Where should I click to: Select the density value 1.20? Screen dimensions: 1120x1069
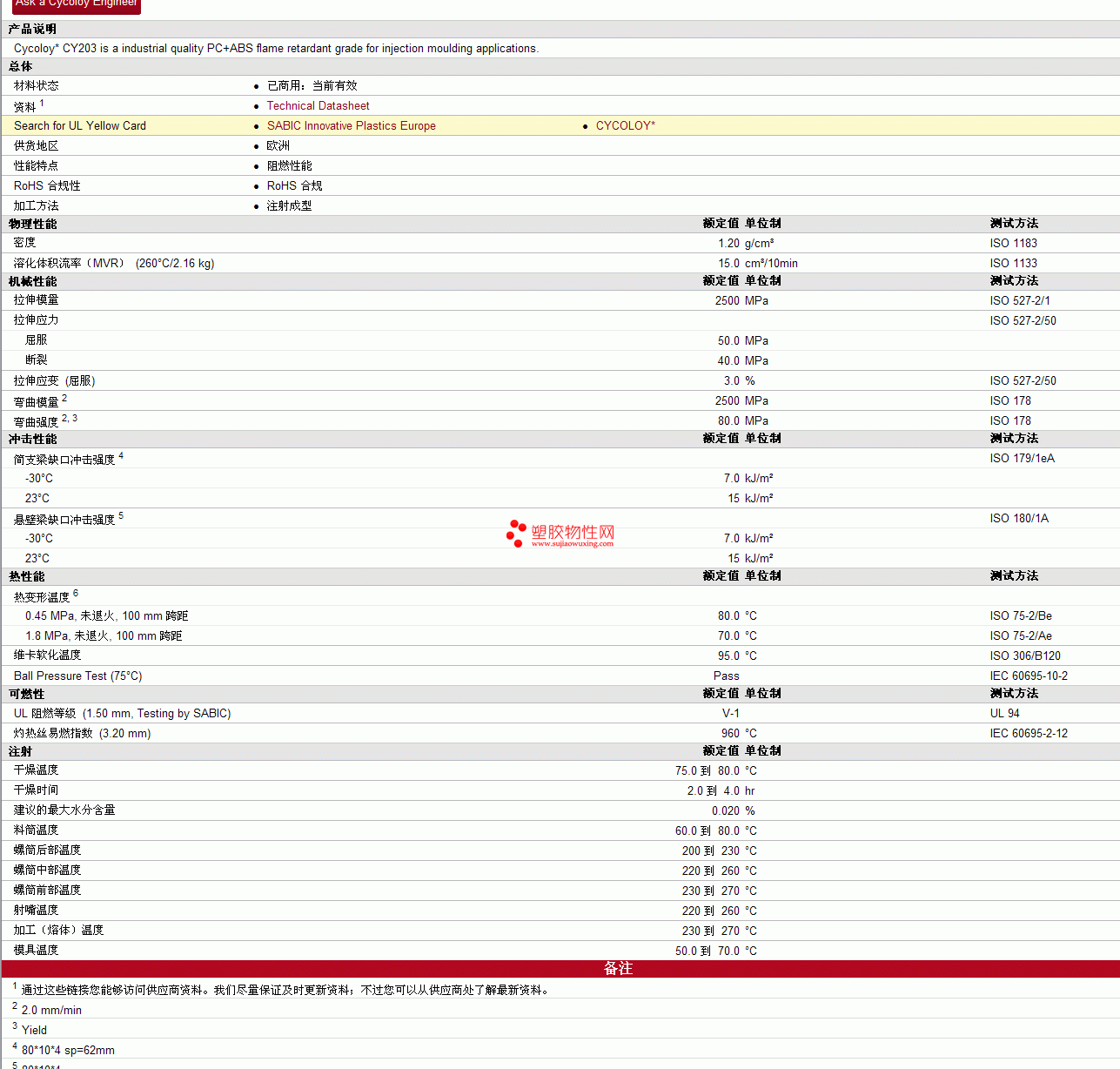728,243
